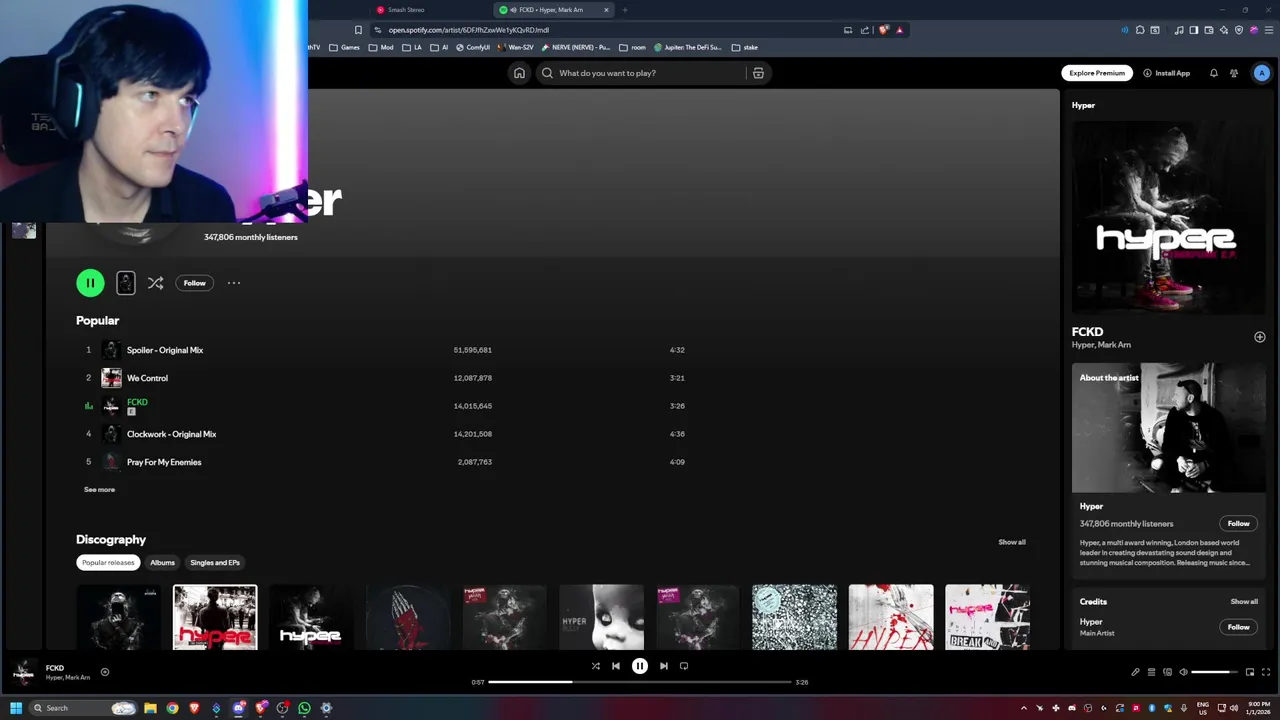Open the Friend Activity icon
The width and height of the screenshot is (1280, 720).
pos(1234,73)
